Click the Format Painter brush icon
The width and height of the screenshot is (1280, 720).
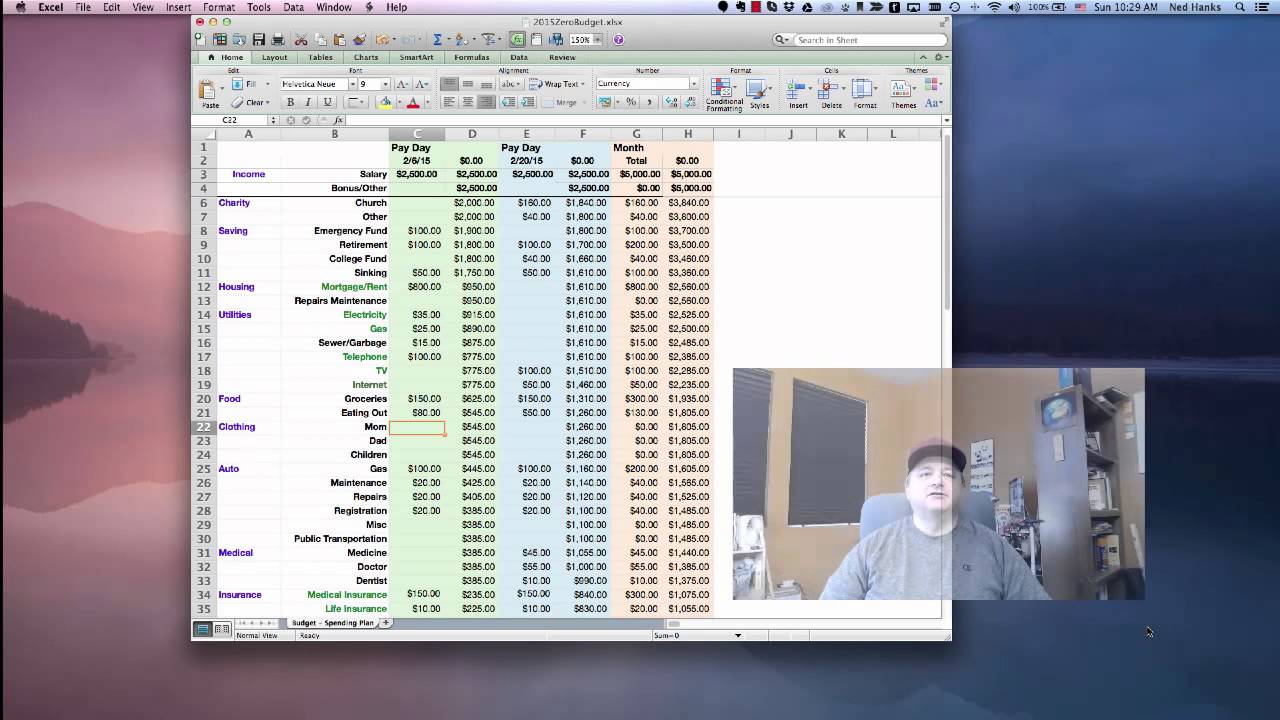[x=359, y=40]
